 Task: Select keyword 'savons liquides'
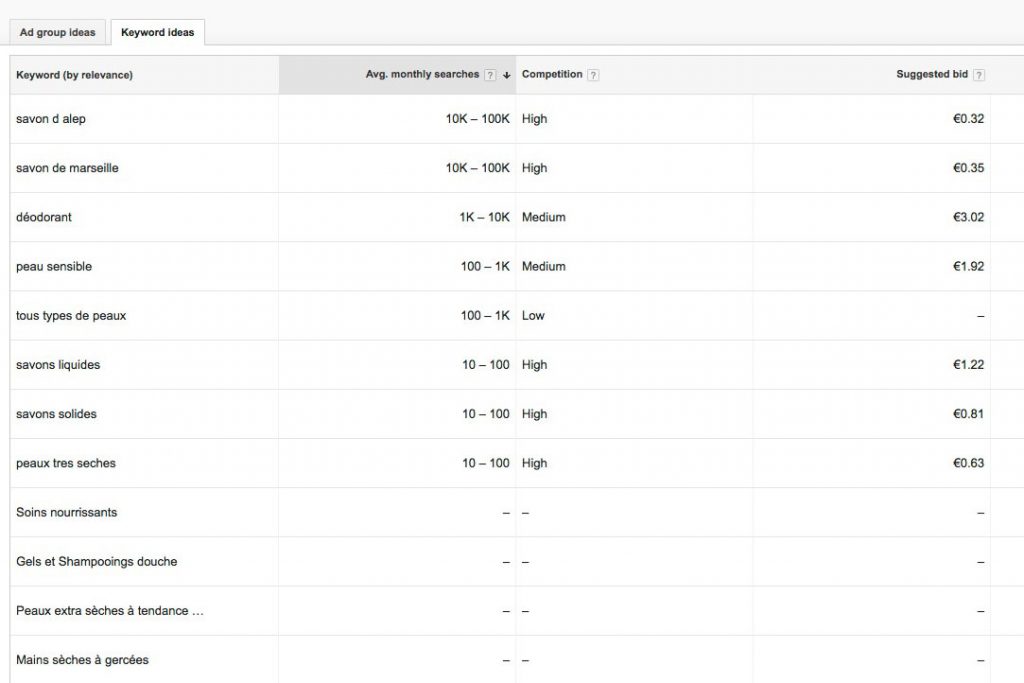[58, 364]
